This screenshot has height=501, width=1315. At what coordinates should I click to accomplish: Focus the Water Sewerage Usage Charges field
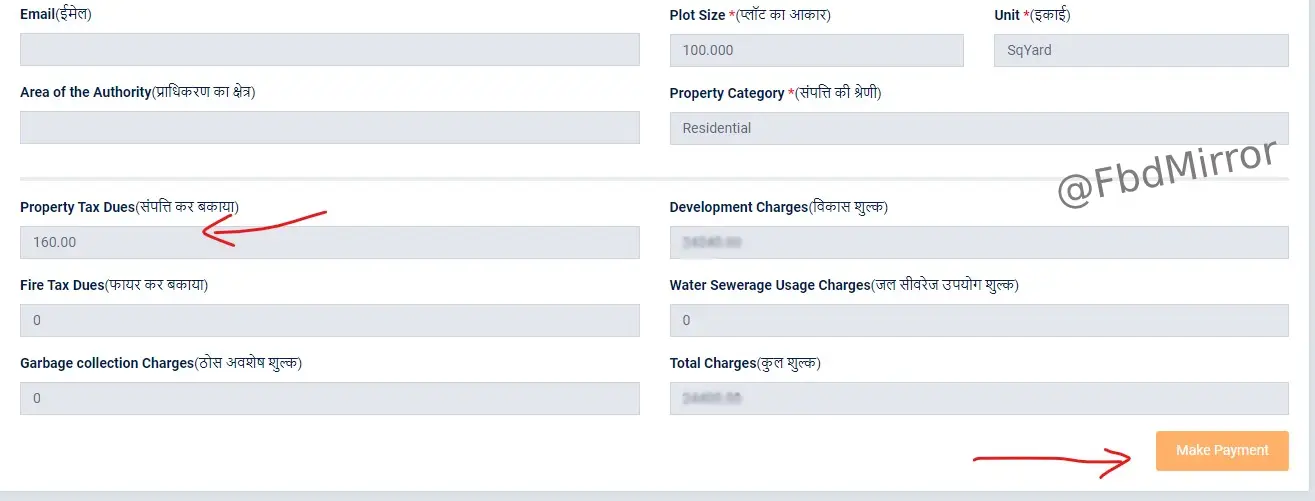click(978, 320)
